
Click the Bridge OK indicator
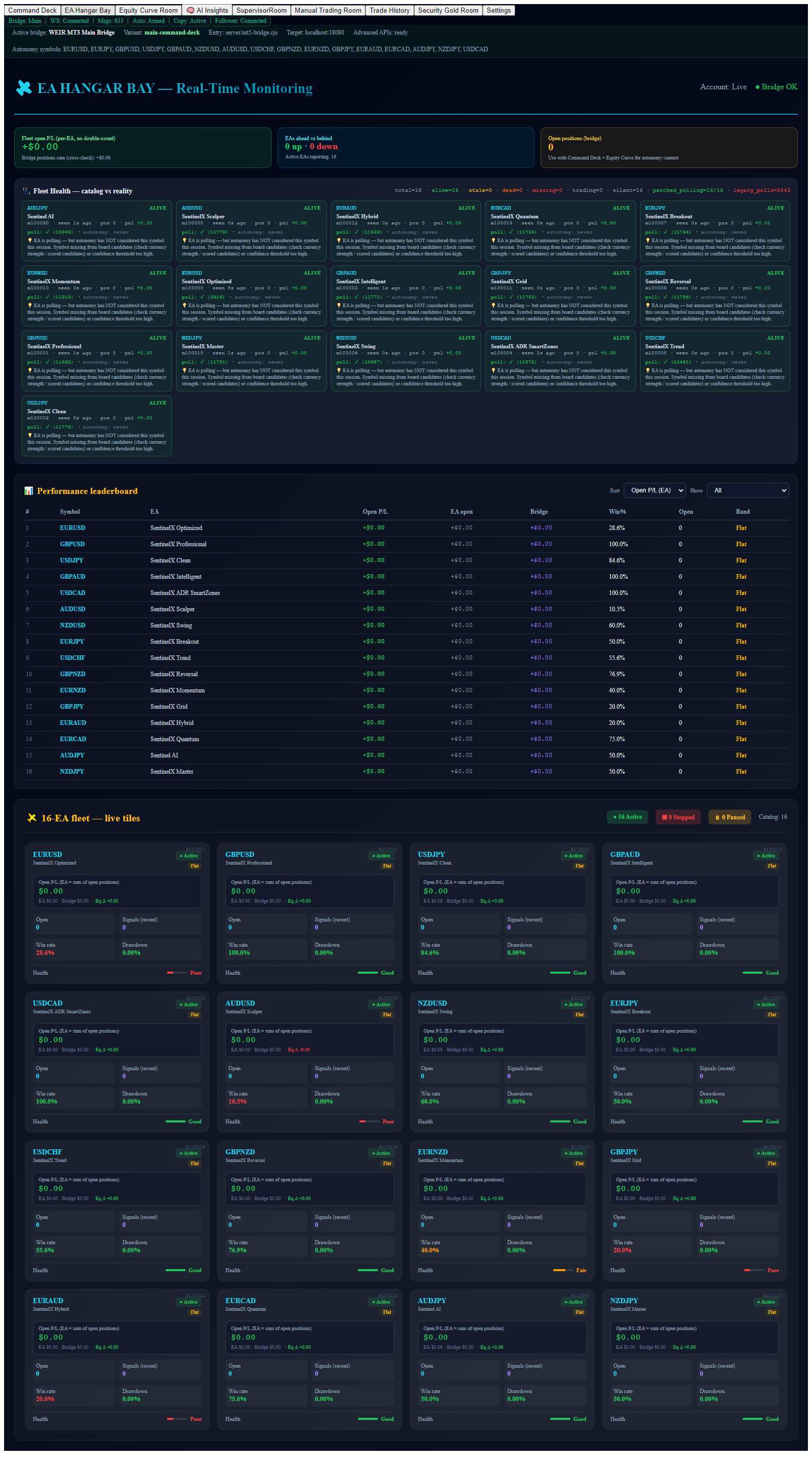pos(776,87)
